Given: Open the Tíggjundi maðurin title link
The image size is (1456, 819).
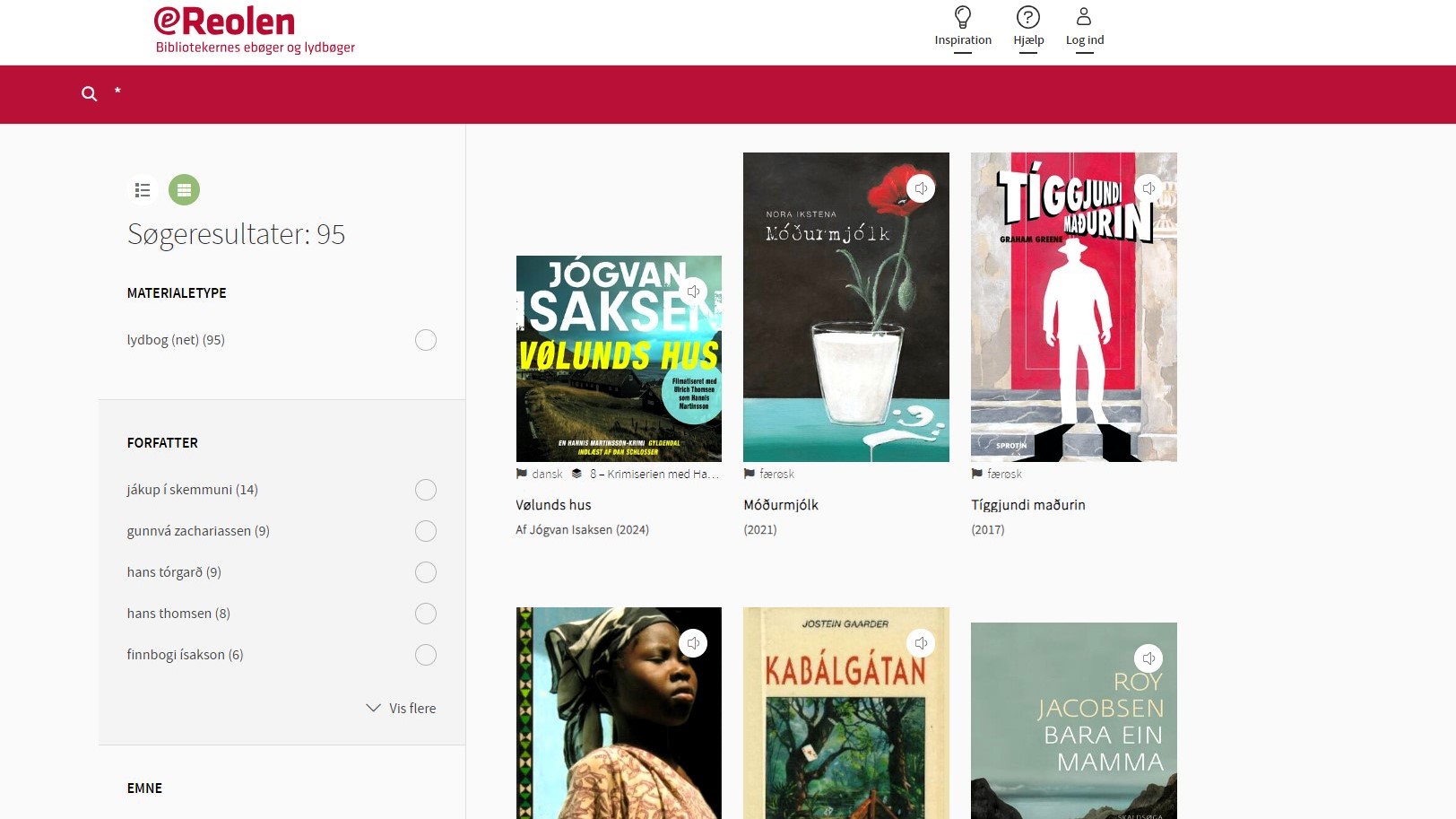Looking at the screenshot, I should point(1028,505).
